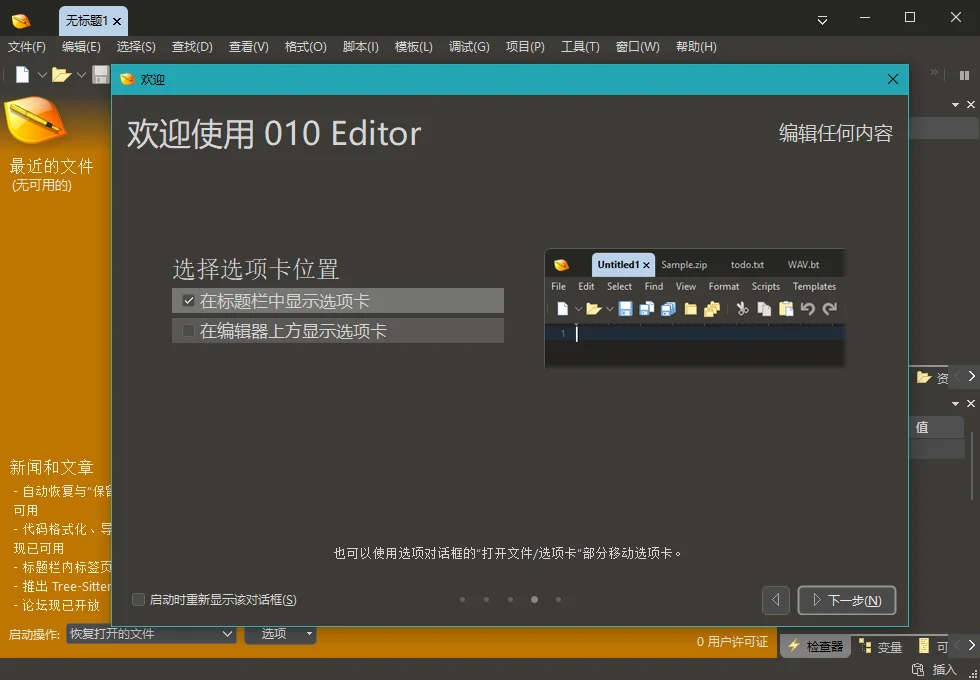
Task: Open upper right panel's triangle menu
Action: coord(955,105)
